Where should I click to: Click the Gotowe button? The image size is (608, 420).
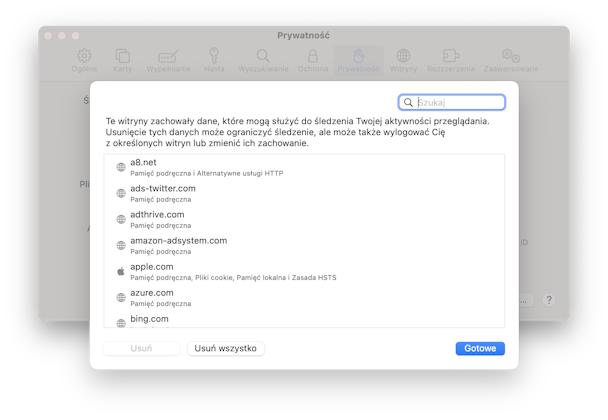(480, 348)
